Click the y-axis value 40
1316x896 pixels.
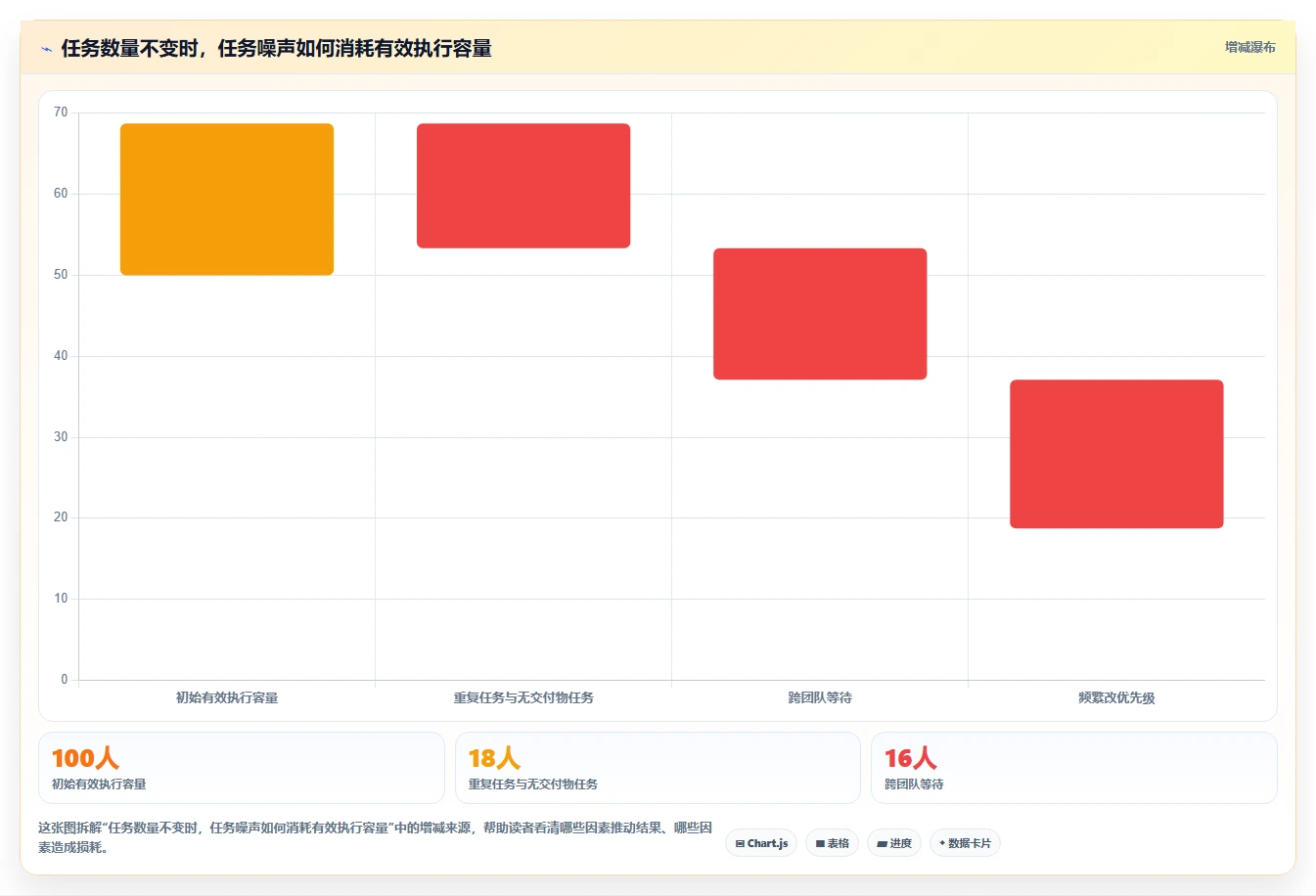pos(61,356)
